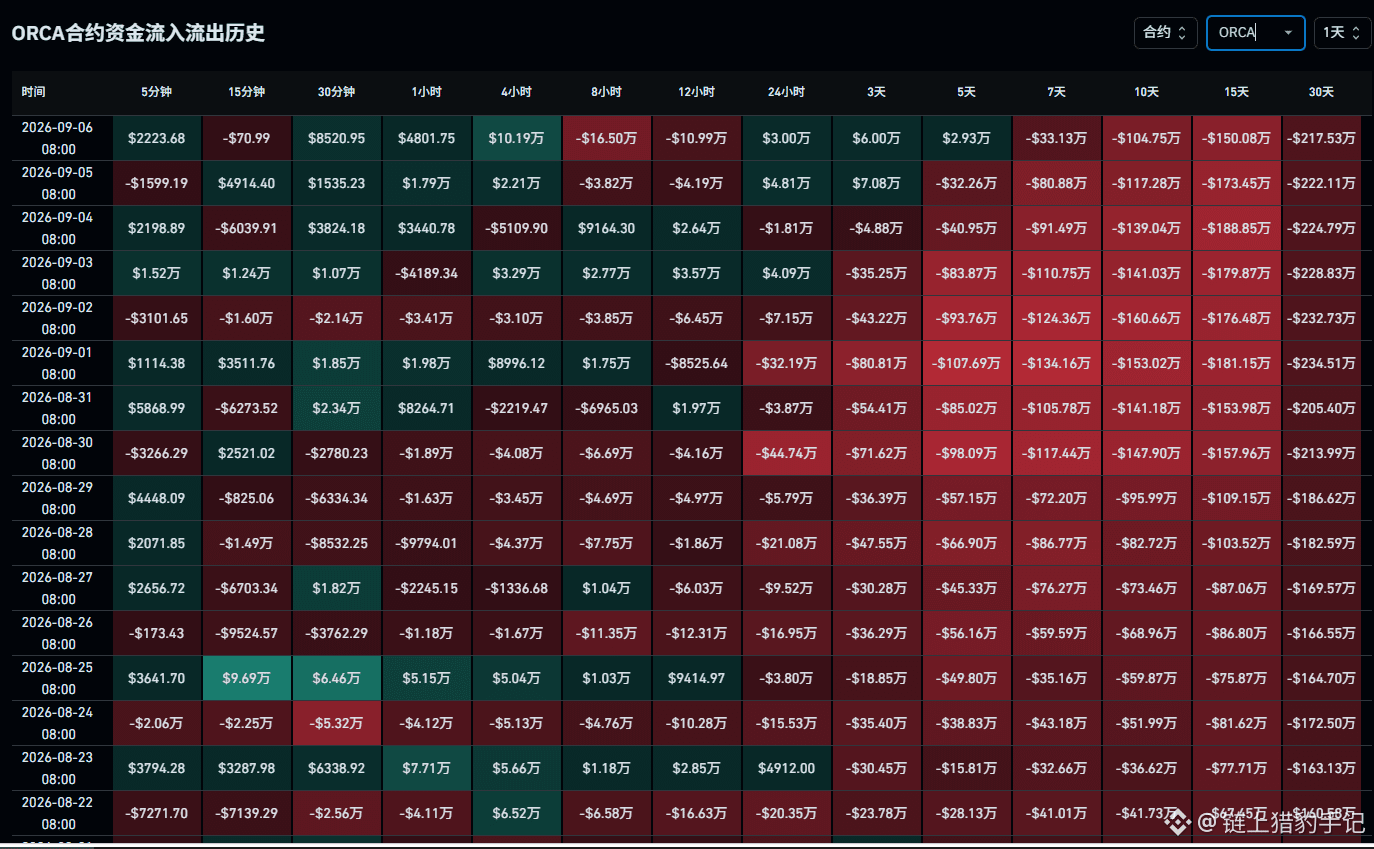Click the 时间 column header
Image resolution: width=1374 pixels, height=849 pixels.
point(33,92)
